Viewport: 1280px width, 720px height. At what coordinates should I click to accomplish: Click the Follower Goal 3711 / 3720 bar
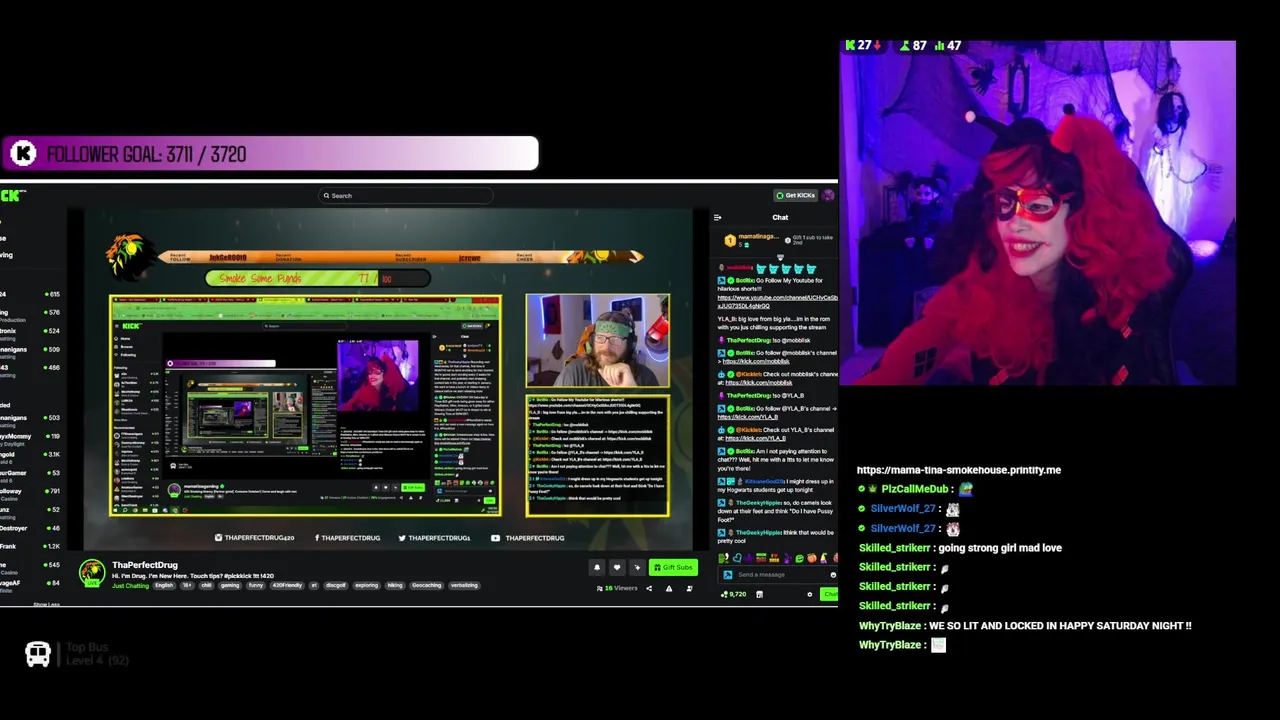(x=269, y=154)
